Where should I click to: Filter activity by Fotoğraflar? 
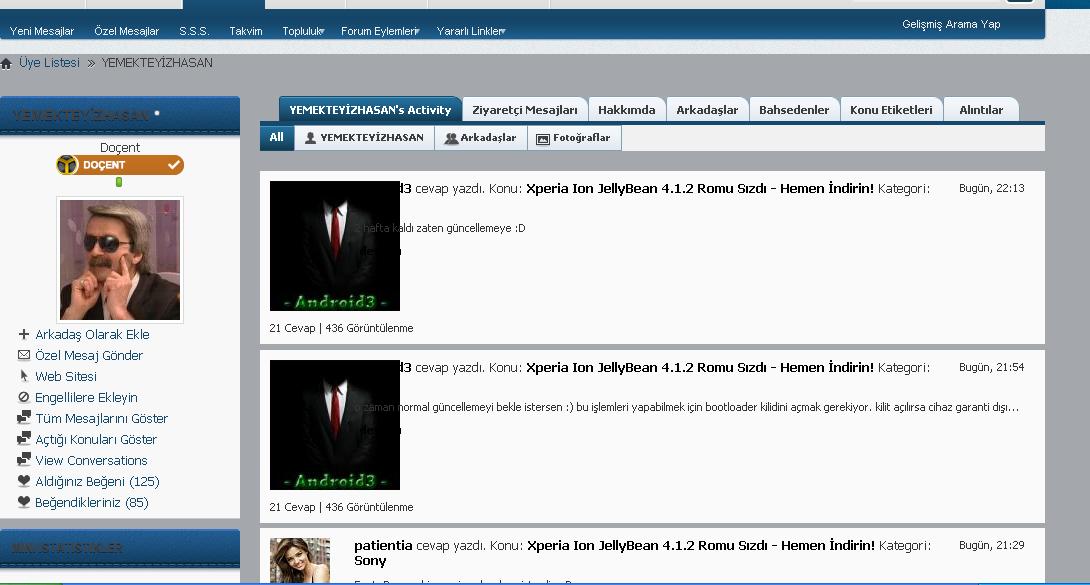tap(574, 138)
